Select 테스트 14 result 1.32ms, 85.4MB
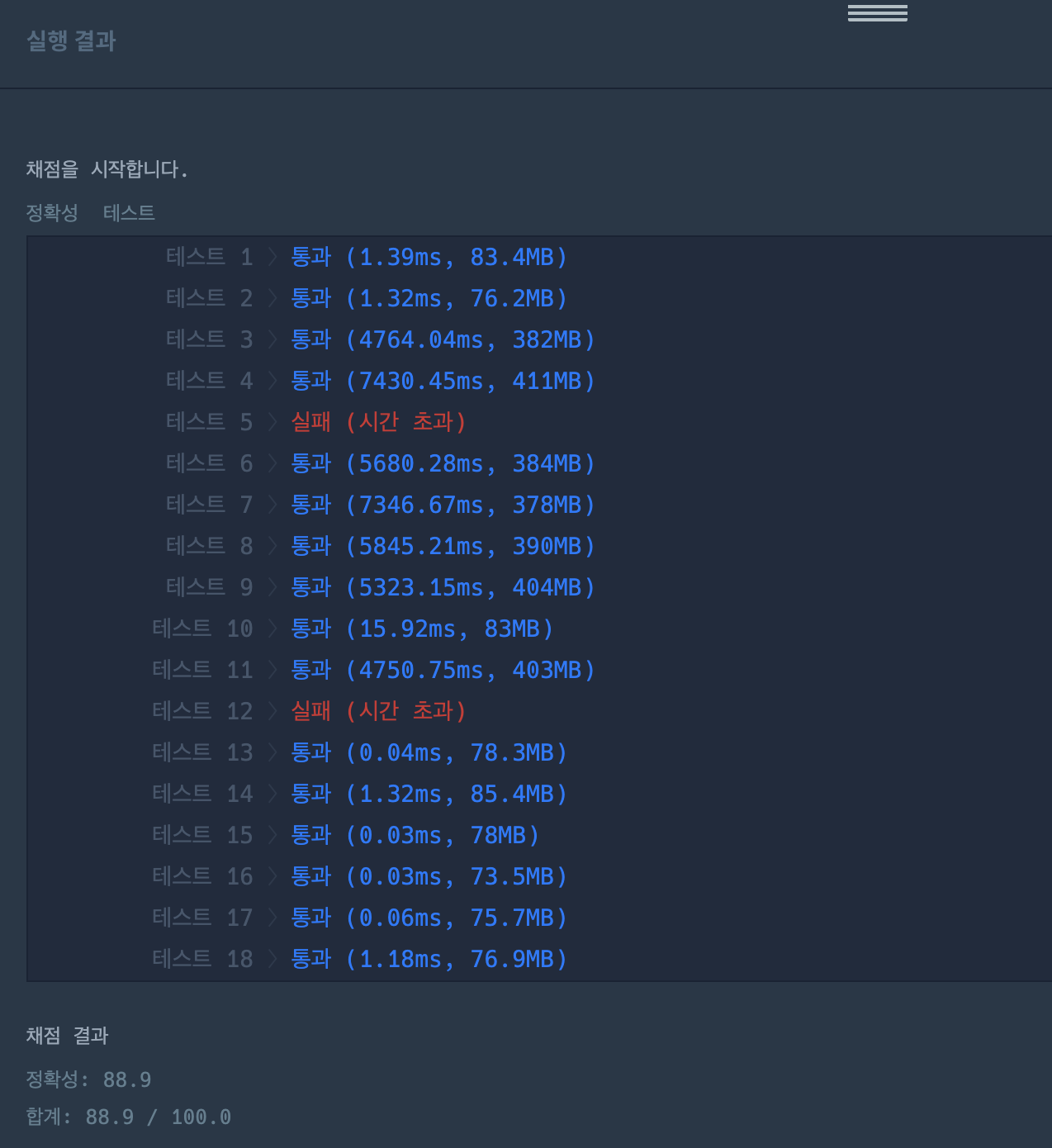The width and height of the screenshot is (1052, 1148). pyautogui.click(x=429, y=794)
